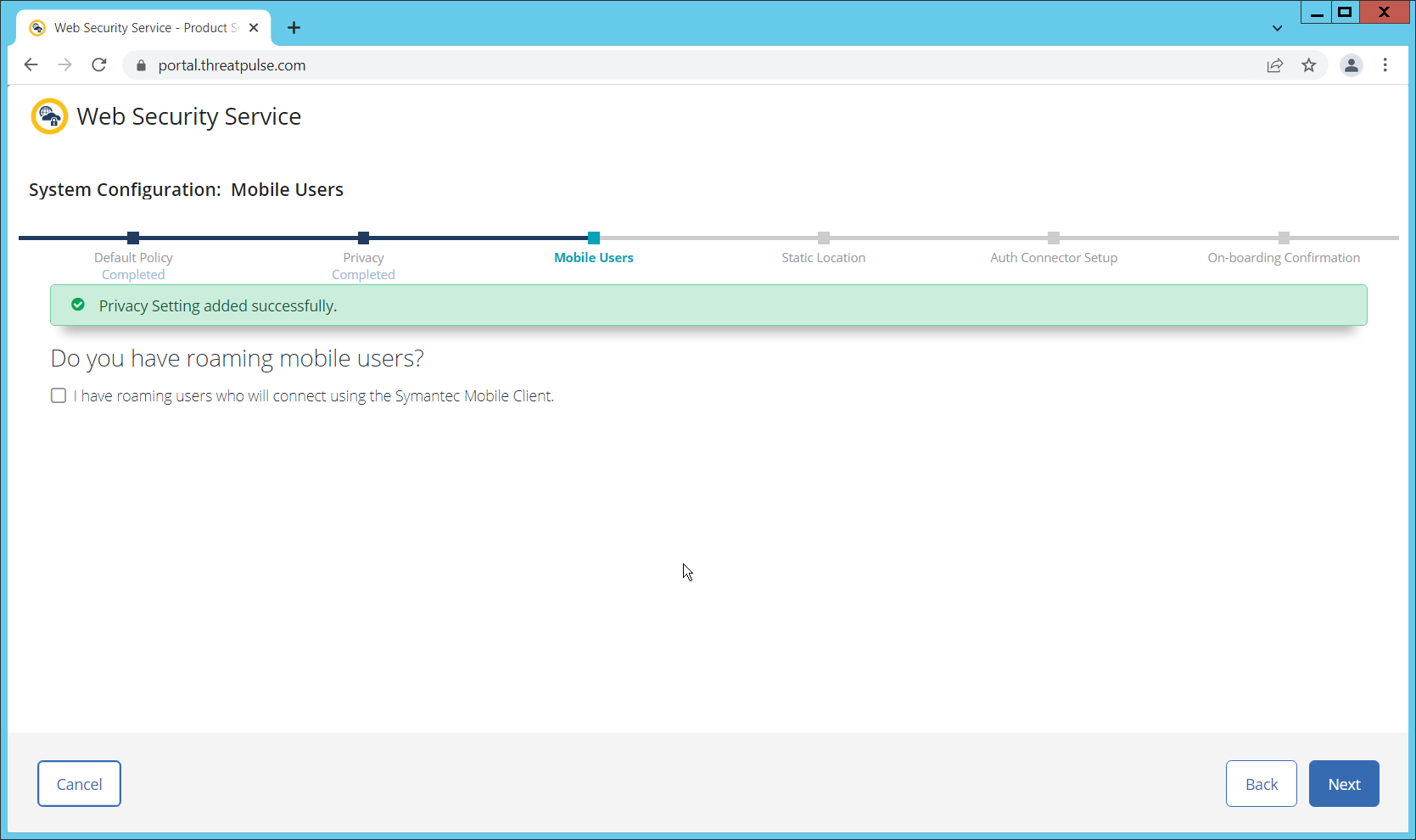Image resolution: width=1416 pixels, height=840 pixels.
Task: Click the share page icon
Action: tap(1275, 65)
